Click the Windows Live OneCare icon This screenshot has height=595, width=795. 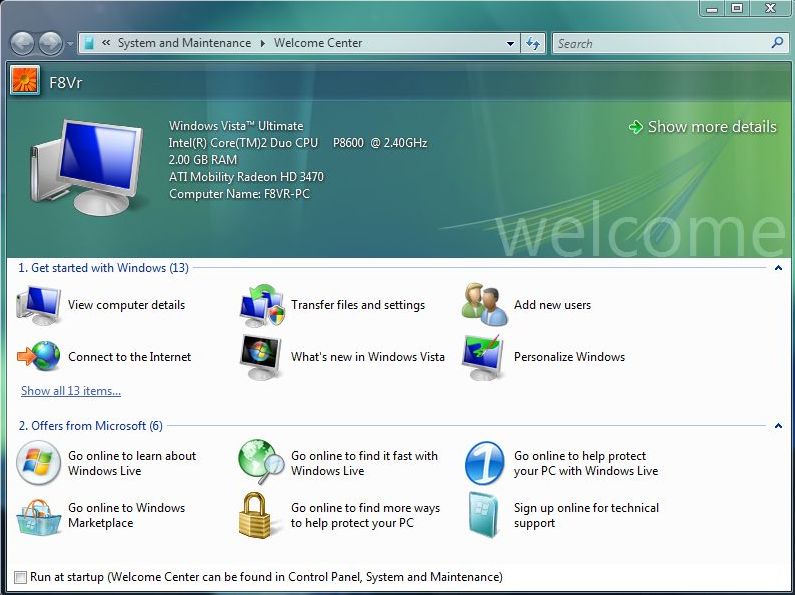click(x=485, y=464)
